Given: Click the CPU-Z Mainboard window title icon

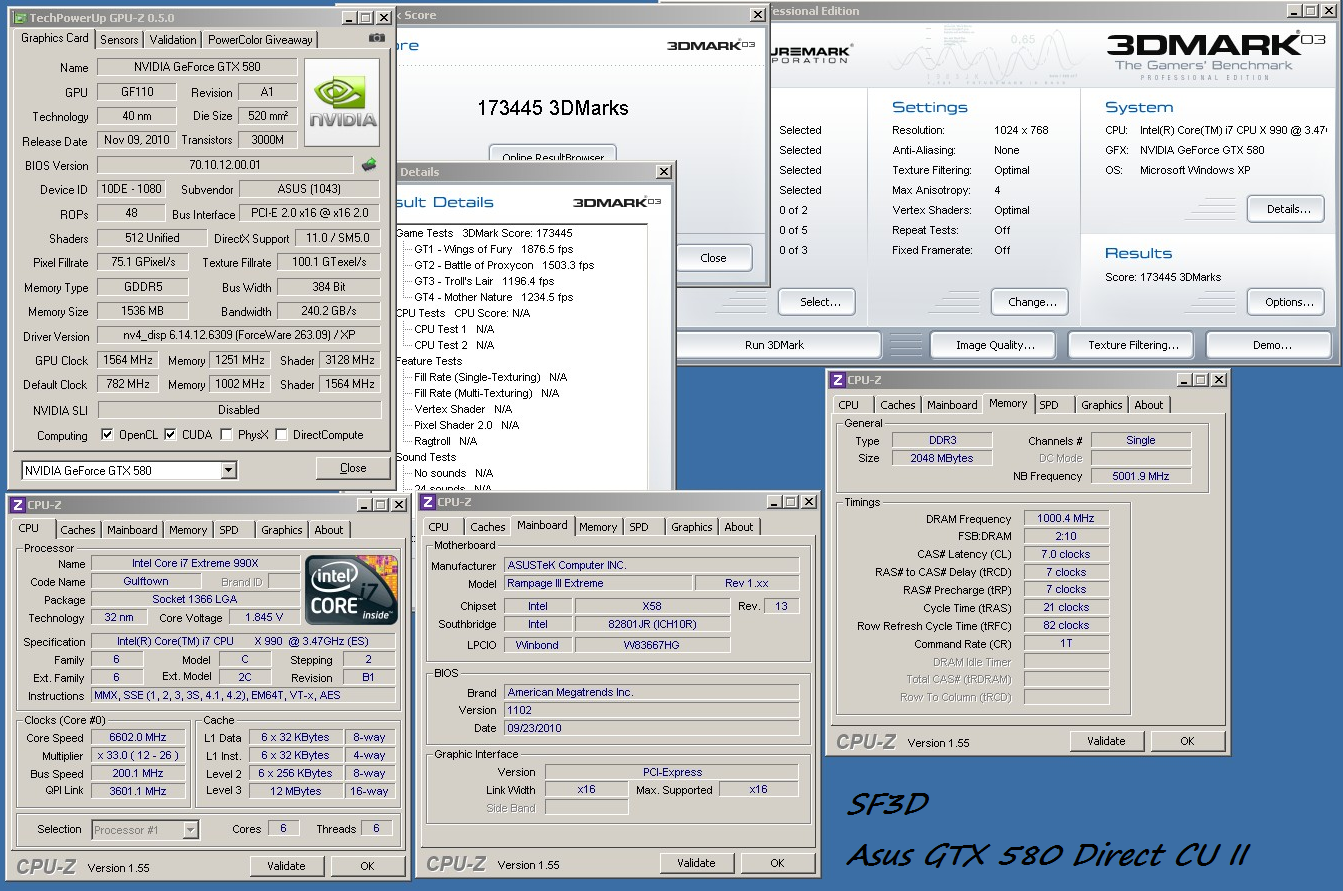Looking at the screenshot, I should pos(427,502).
